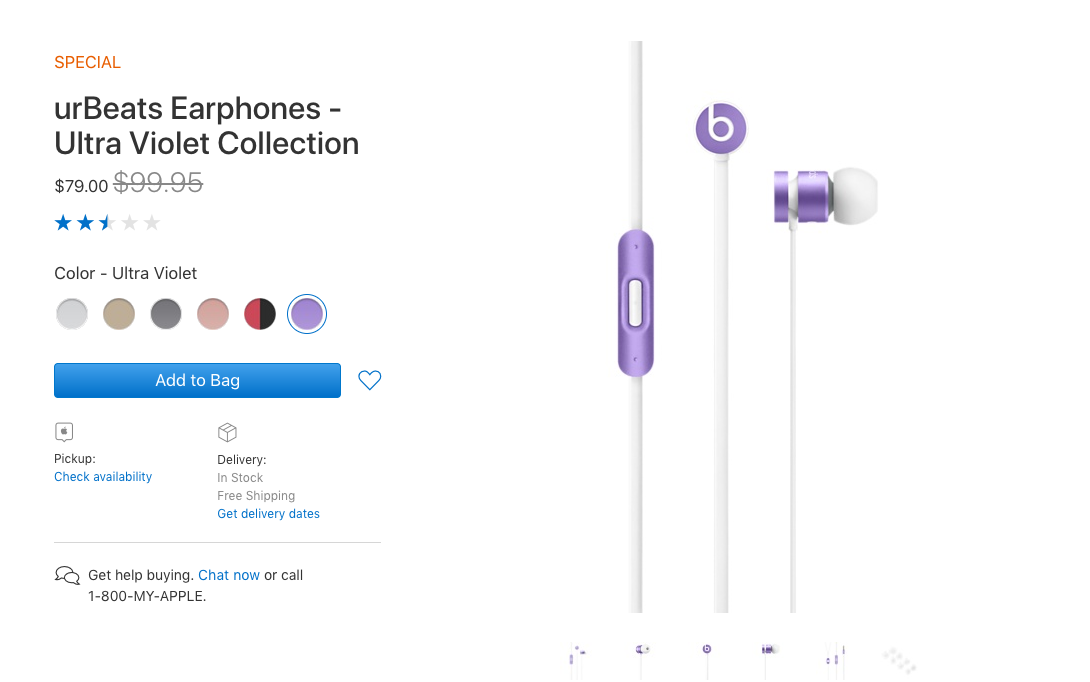The height and width of the screenshot is (682, 1090).
Task: Open the Get delivery dates link
Action: pyautogui.click(x=268, y=514)
